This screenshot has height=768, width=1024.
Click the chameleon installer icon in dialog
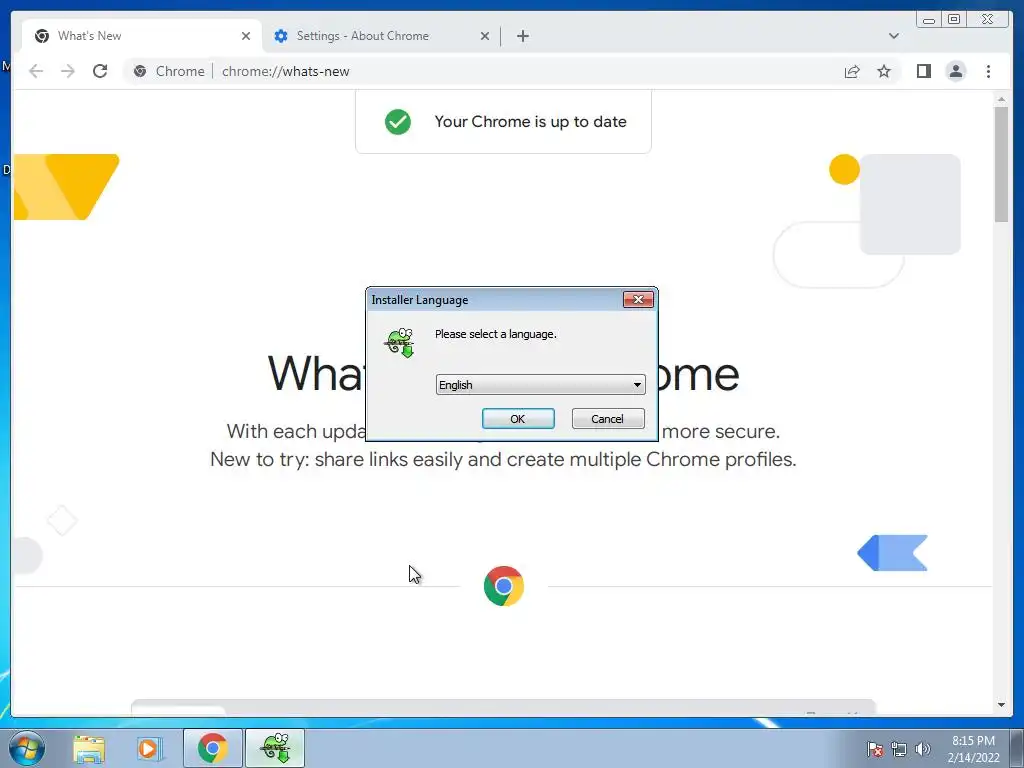pos(400,342)
